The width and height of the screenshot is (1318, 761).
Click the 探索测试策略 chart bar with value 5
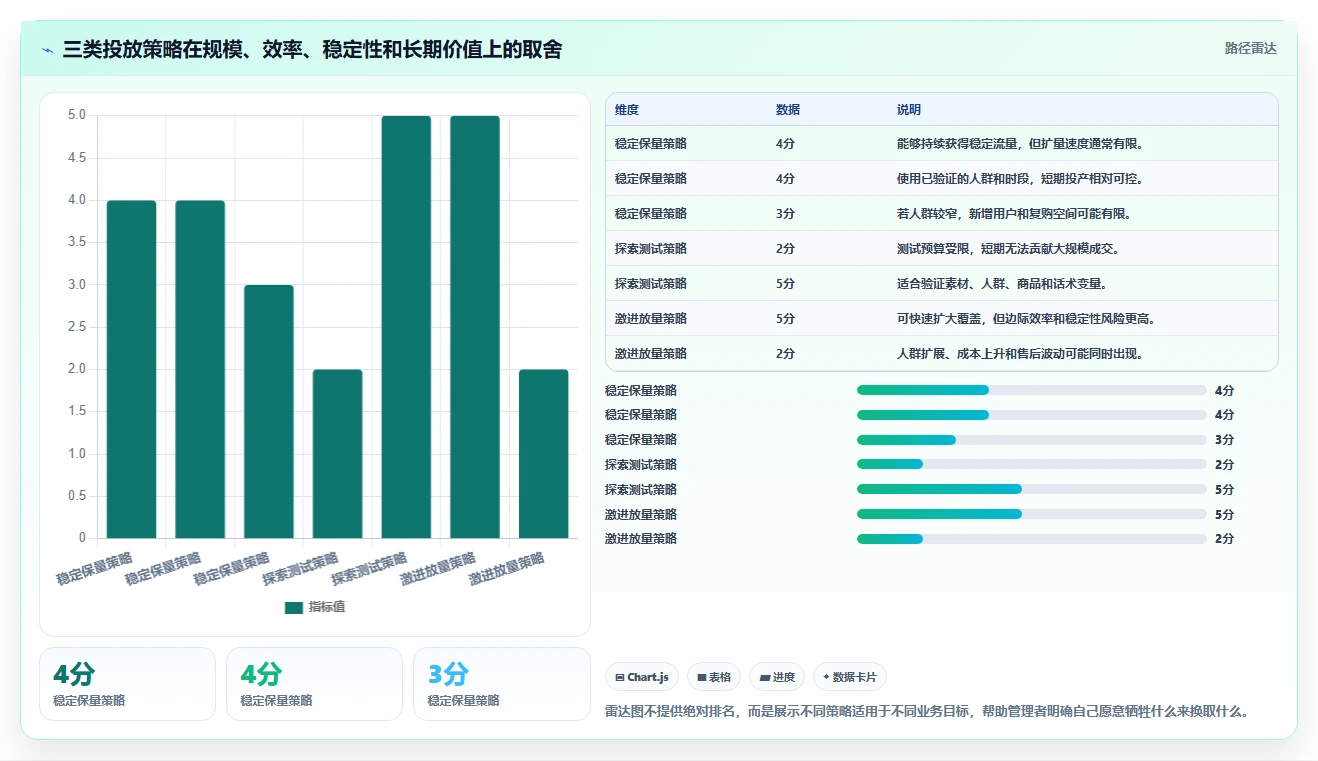[406, 327]
